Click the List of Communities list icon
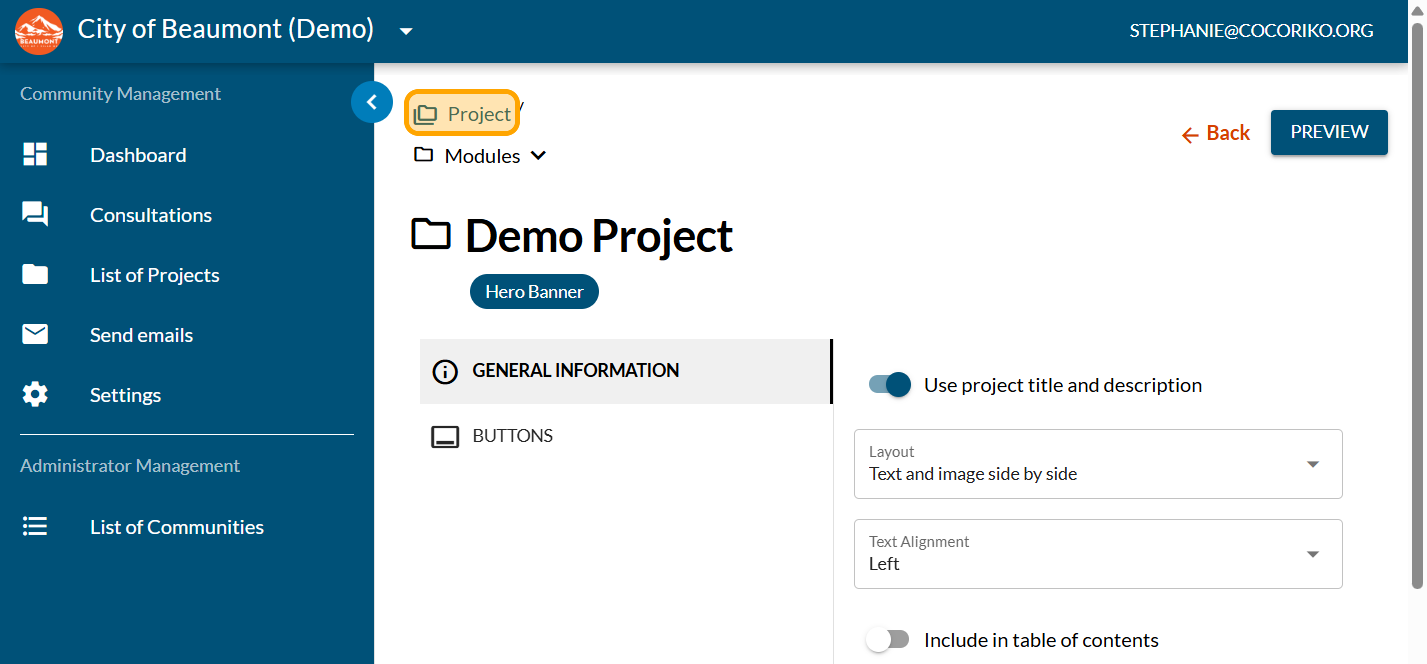Image resolution: width=1427 pixels, height=664 pixels. (x=35, y=527)
